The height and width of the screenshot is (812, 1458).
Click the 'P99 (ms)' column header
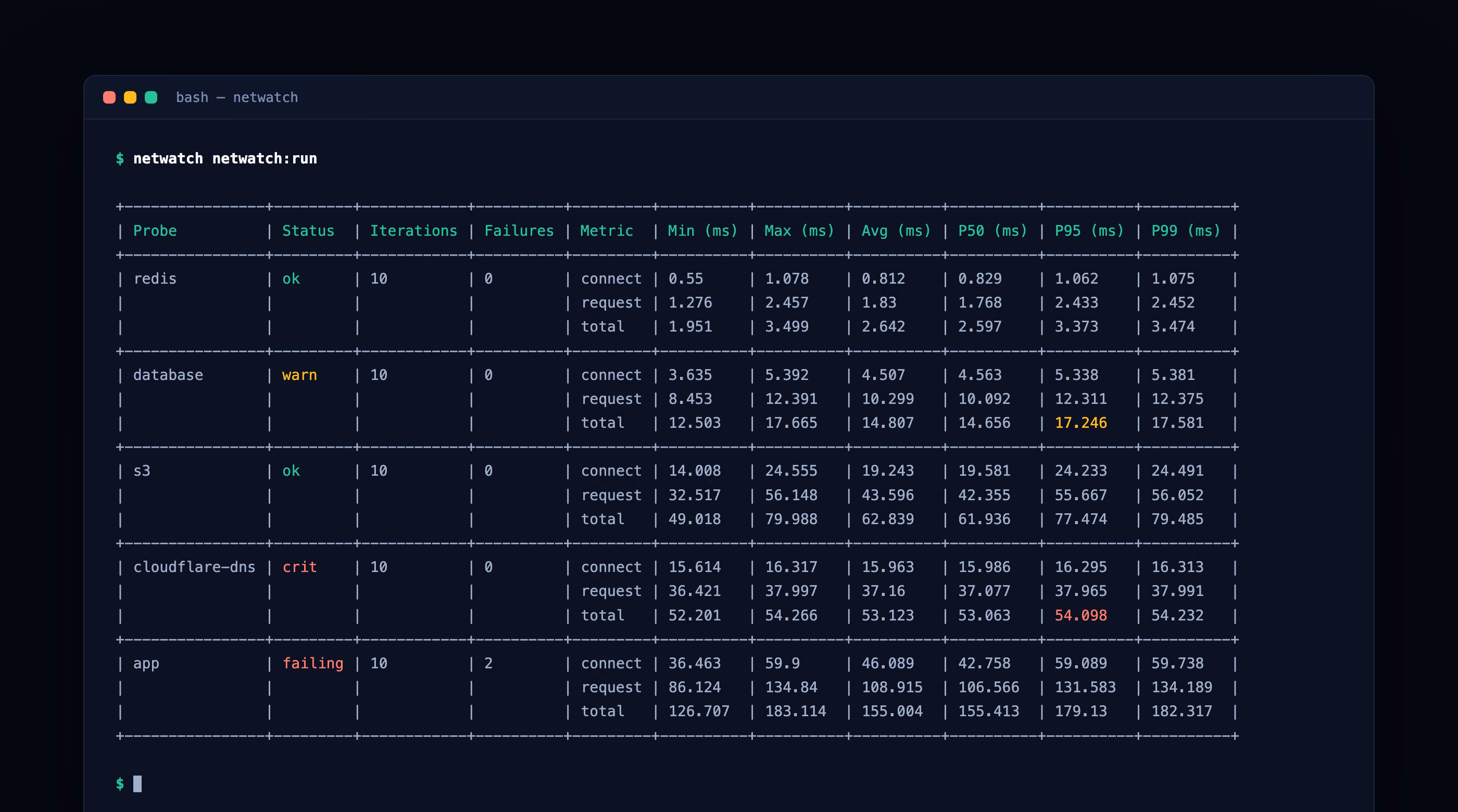(1186, 231)
